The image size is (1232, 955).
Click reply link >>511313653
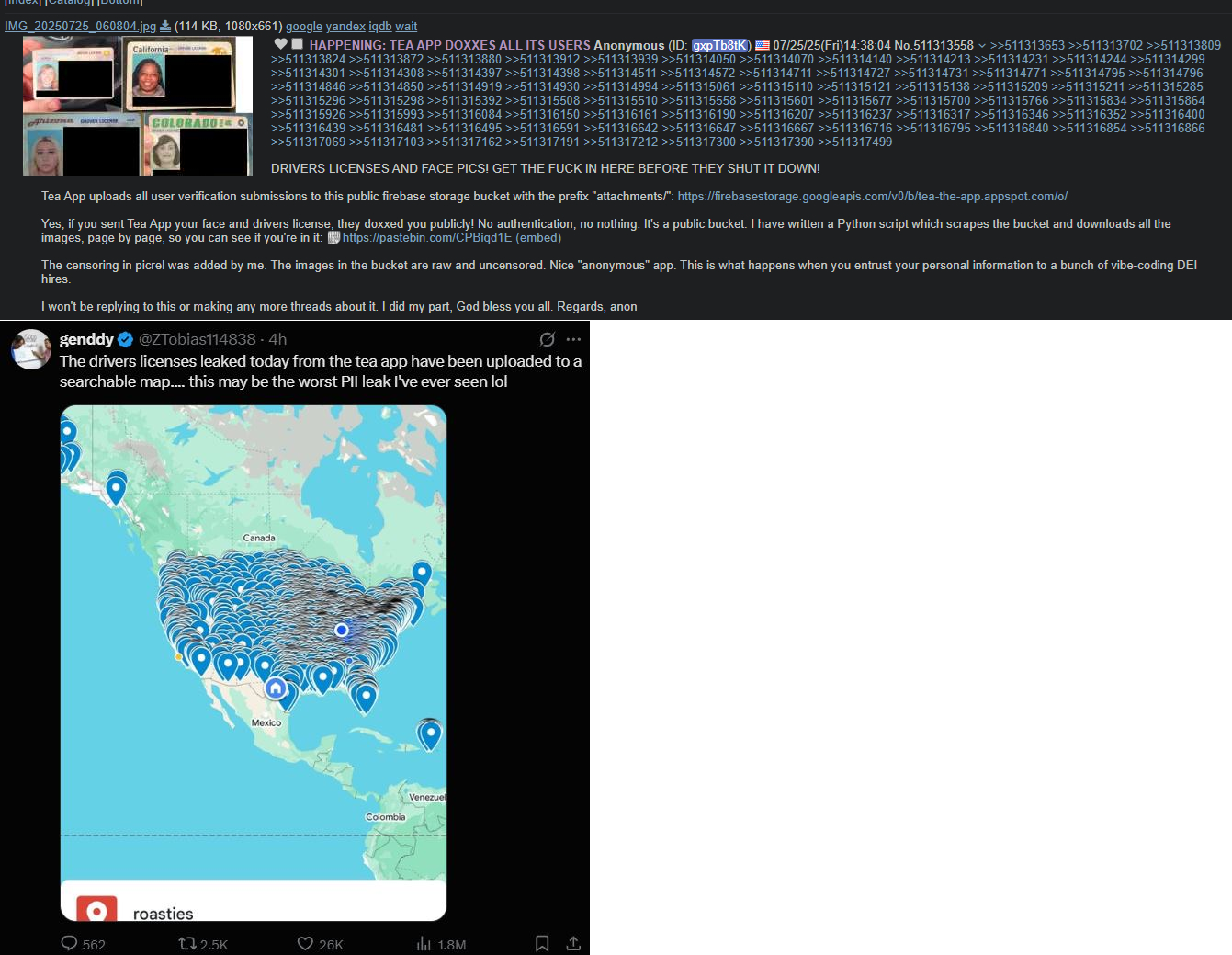[x=1027, y=45]
